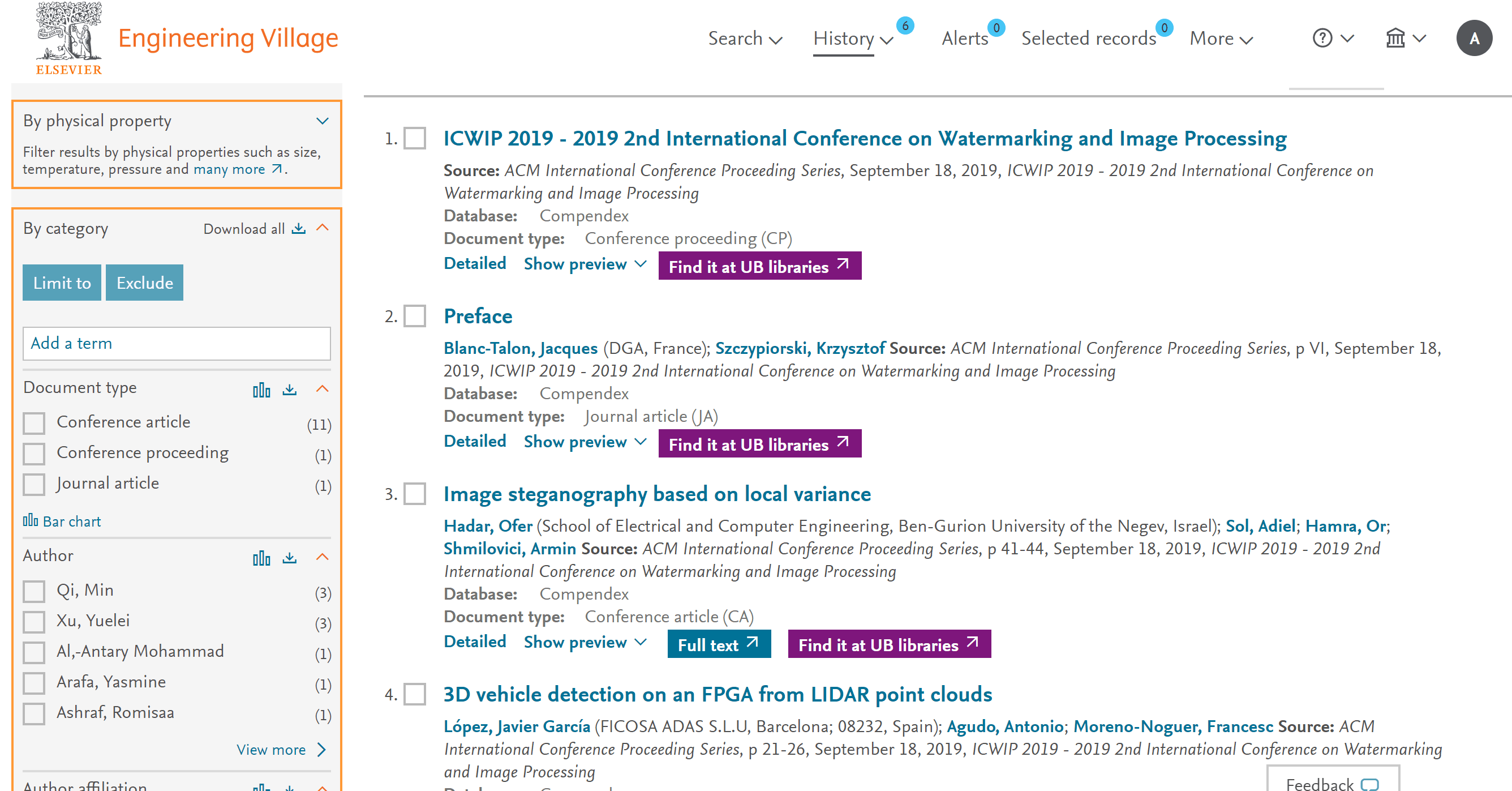This screenshot has width=1512, height=791.
Task: Click the history count badge 6
Action: (905, 26)
